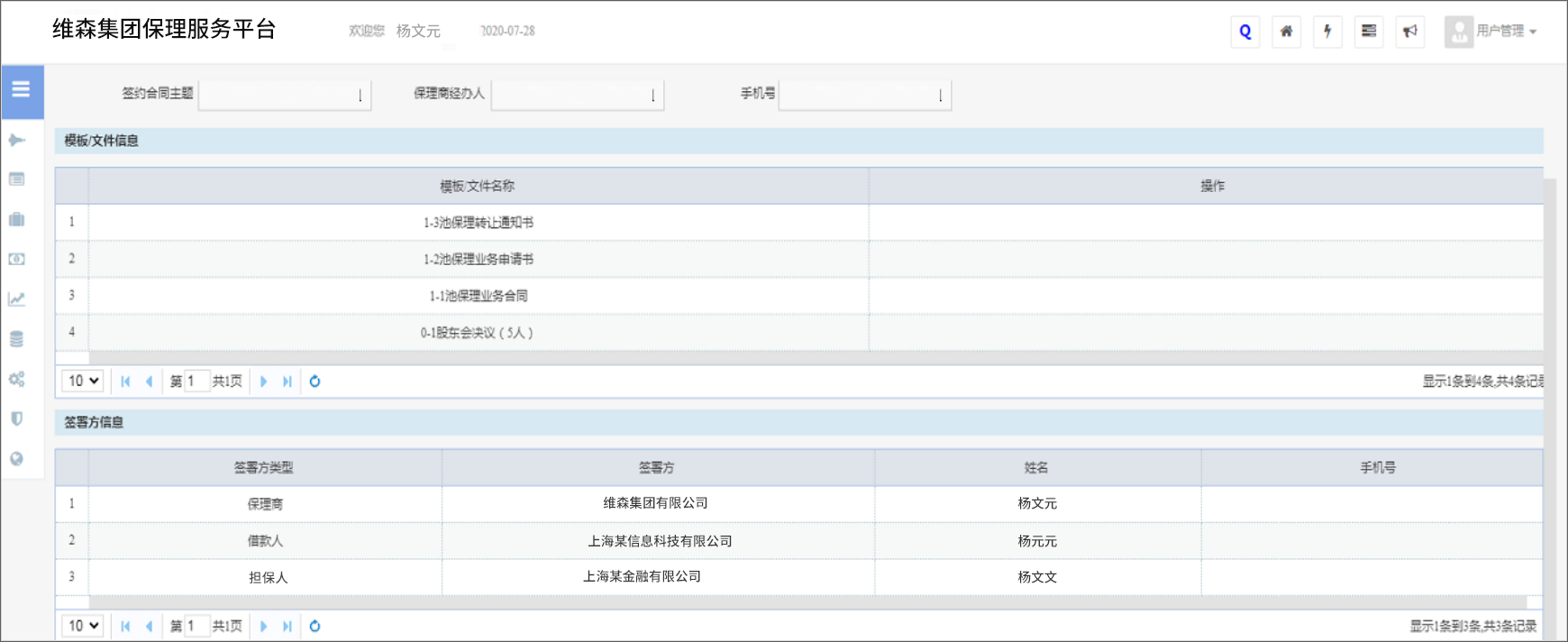Click the page number box in the 模板/文件信息 pager
The image size is (1568, 642).
[196, 381]
